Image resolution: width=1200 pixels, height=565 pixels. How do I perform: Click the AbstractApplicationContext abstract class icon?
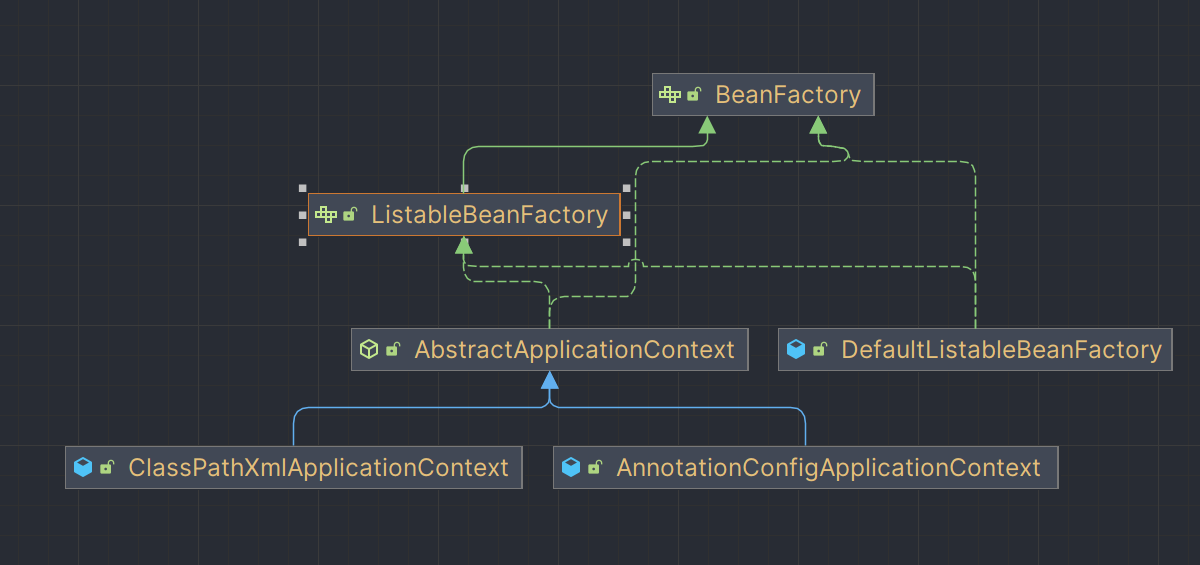click(x=369, y=349)
